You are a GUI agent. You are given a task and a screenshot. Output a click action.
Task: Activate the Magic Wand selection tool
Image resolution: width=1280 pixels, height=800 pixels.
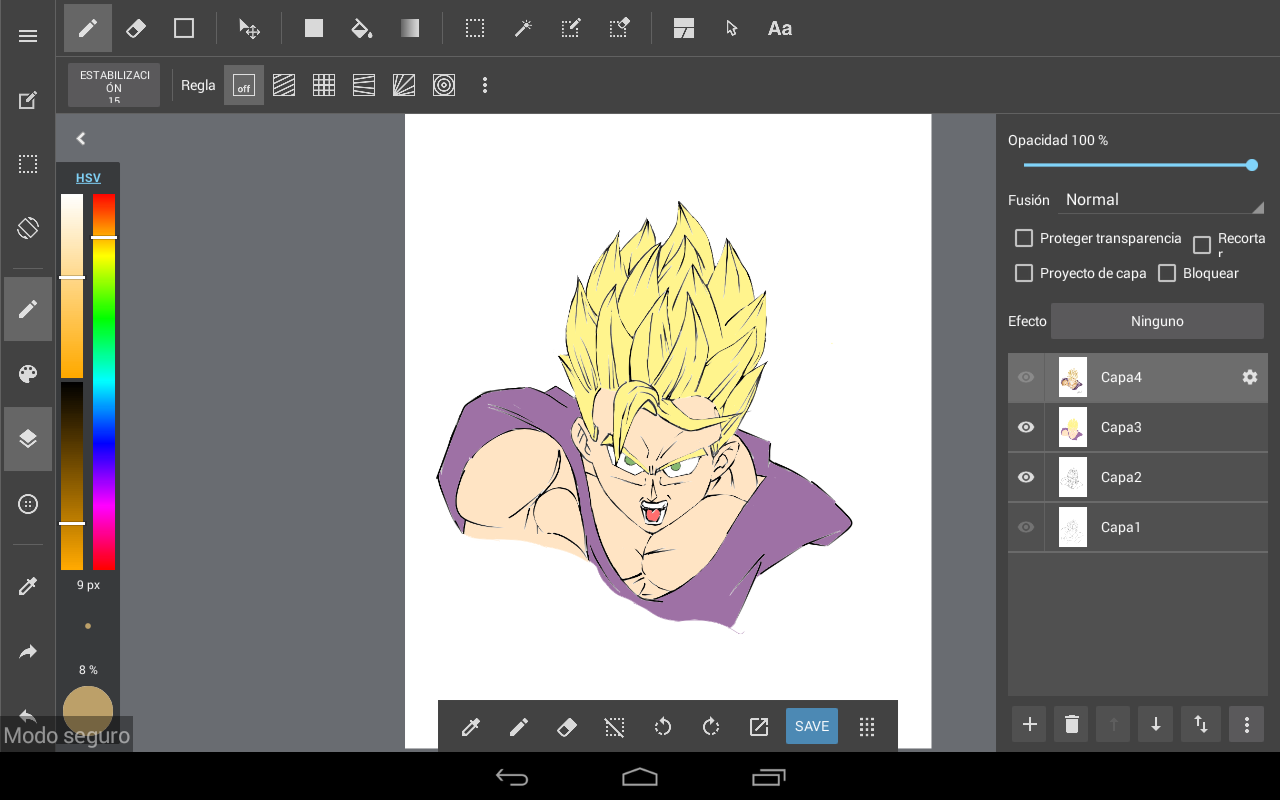click(523, 29)
